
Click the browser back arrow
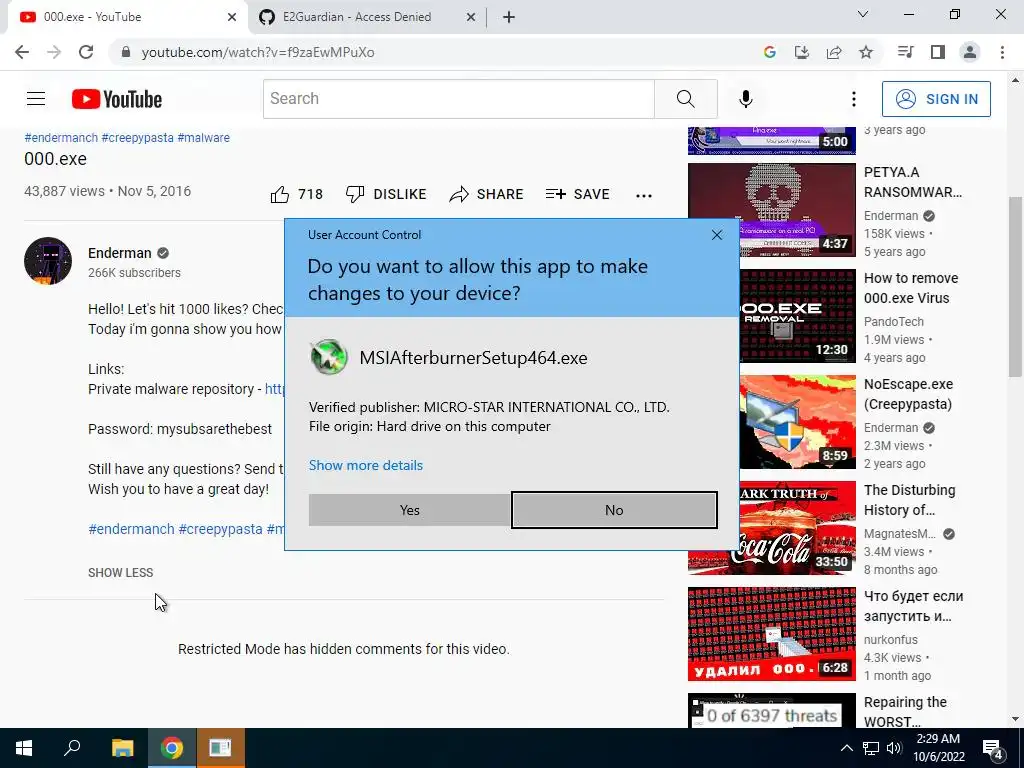tap(22, 52)
